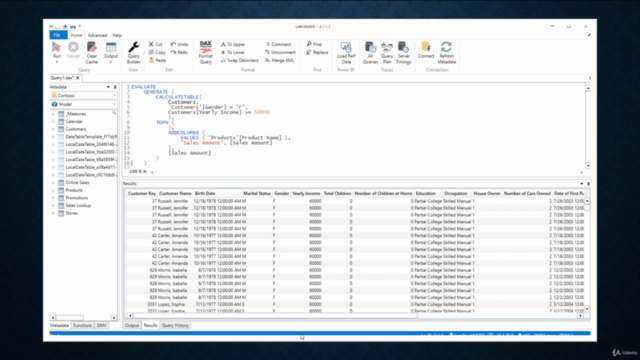This screenshot has width=640, height=360.
Task: Switch to the Functions pane tab
Action: point(82,325)
